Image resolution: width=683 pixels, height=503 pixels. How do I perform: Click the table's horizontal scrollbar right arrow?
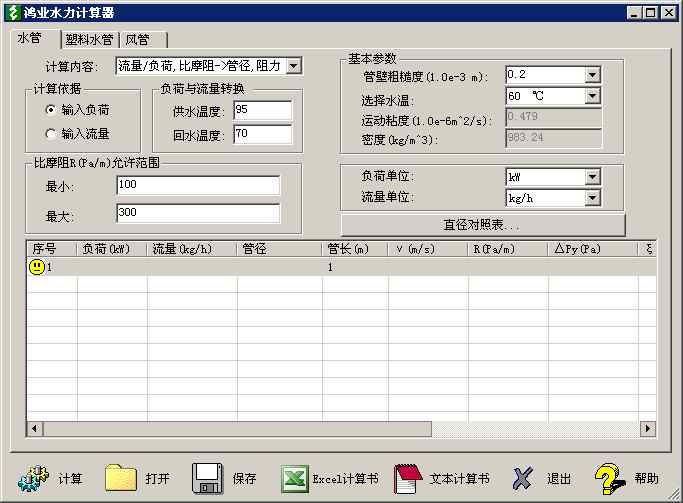pyautogui.click(x=649, y=428)
